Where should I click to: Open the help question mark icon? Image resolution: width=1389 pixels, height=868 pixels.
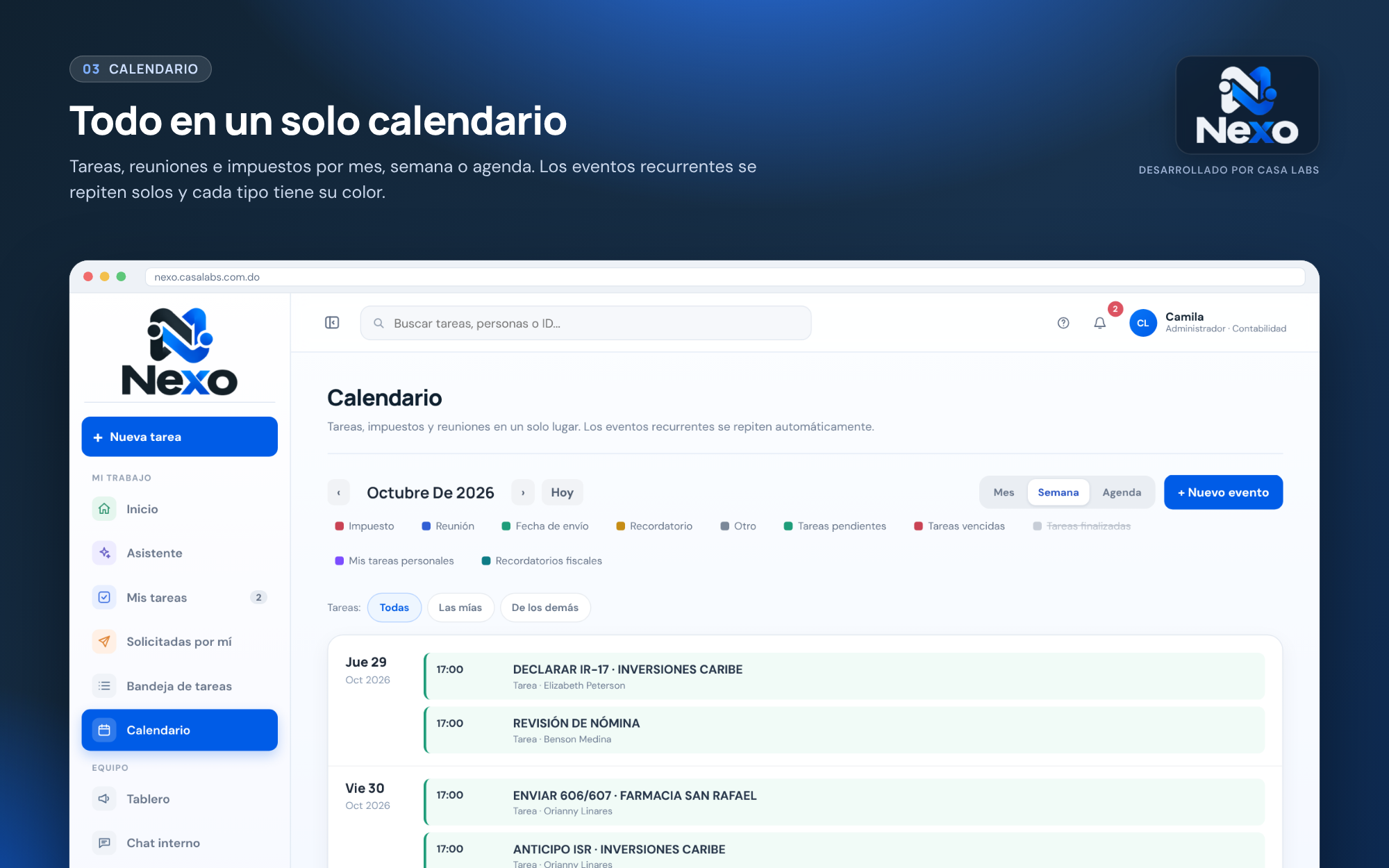click(x=1063, y=323)
